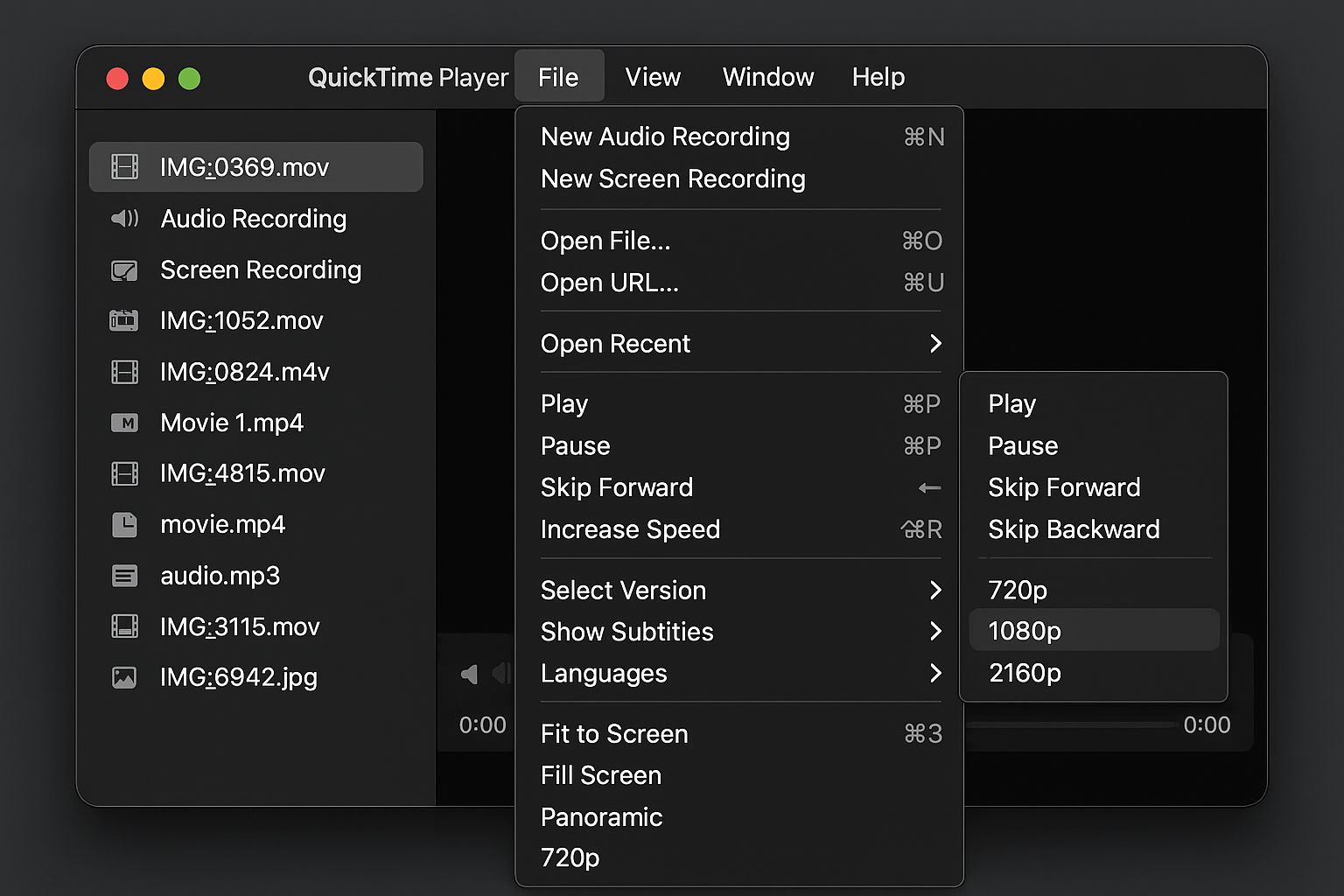Click the document icon next to movie.mp4
Screen dimensions: 1344x896
coord(125,524)
